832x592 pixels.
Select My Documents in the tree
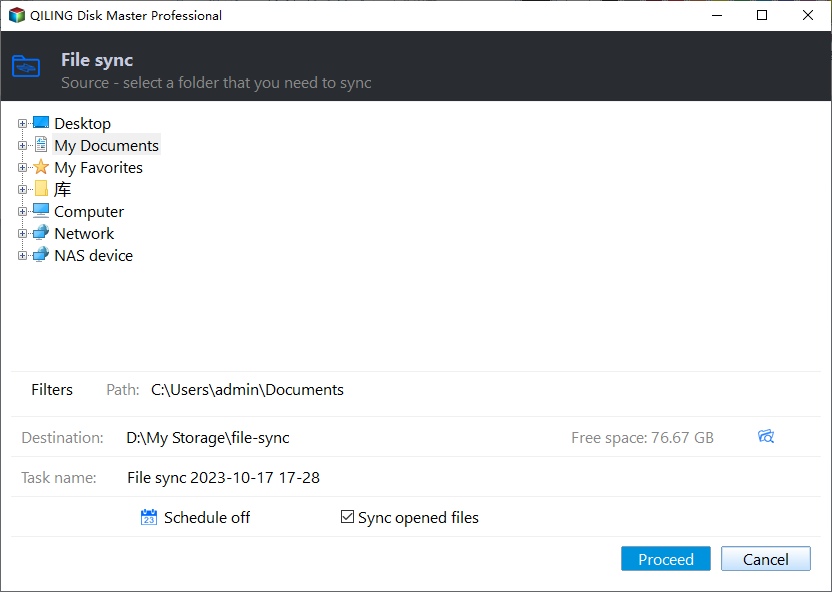107,145
